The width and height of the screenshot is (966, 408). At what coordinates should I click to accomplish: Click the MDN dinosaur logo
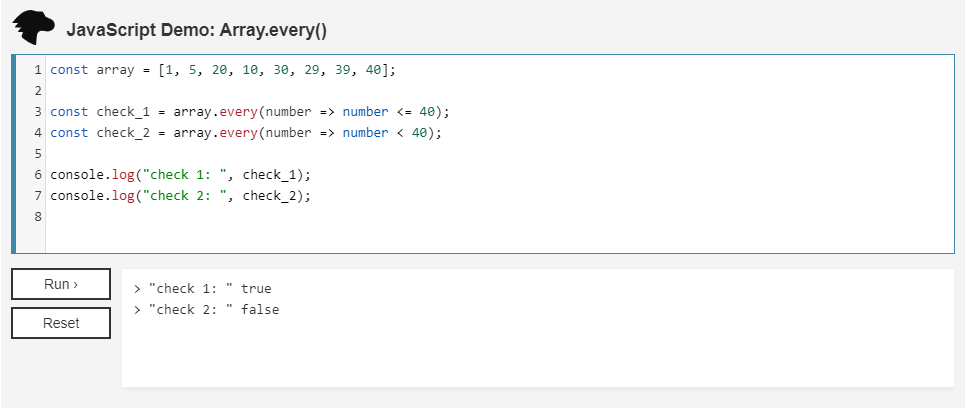[34, 27]
